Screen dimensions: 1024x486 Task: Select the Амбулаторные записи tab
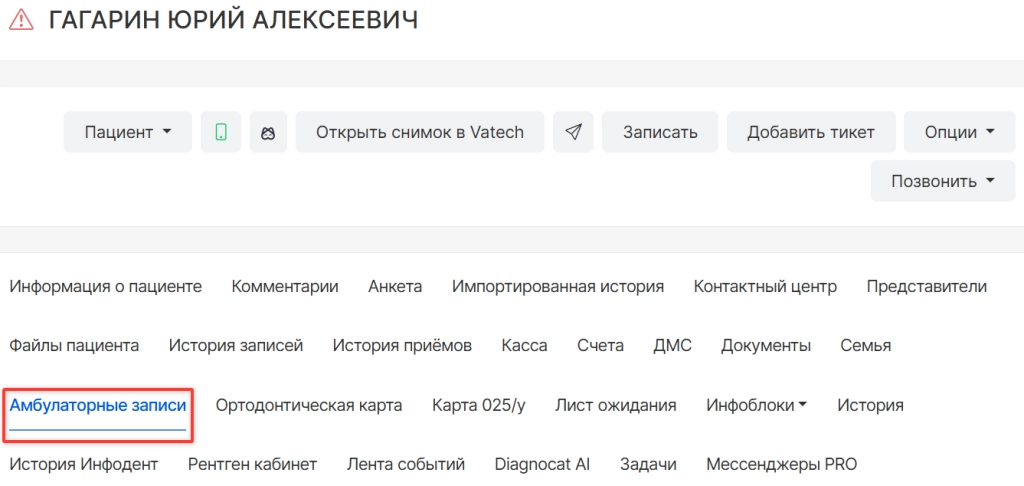pos(98,405)
